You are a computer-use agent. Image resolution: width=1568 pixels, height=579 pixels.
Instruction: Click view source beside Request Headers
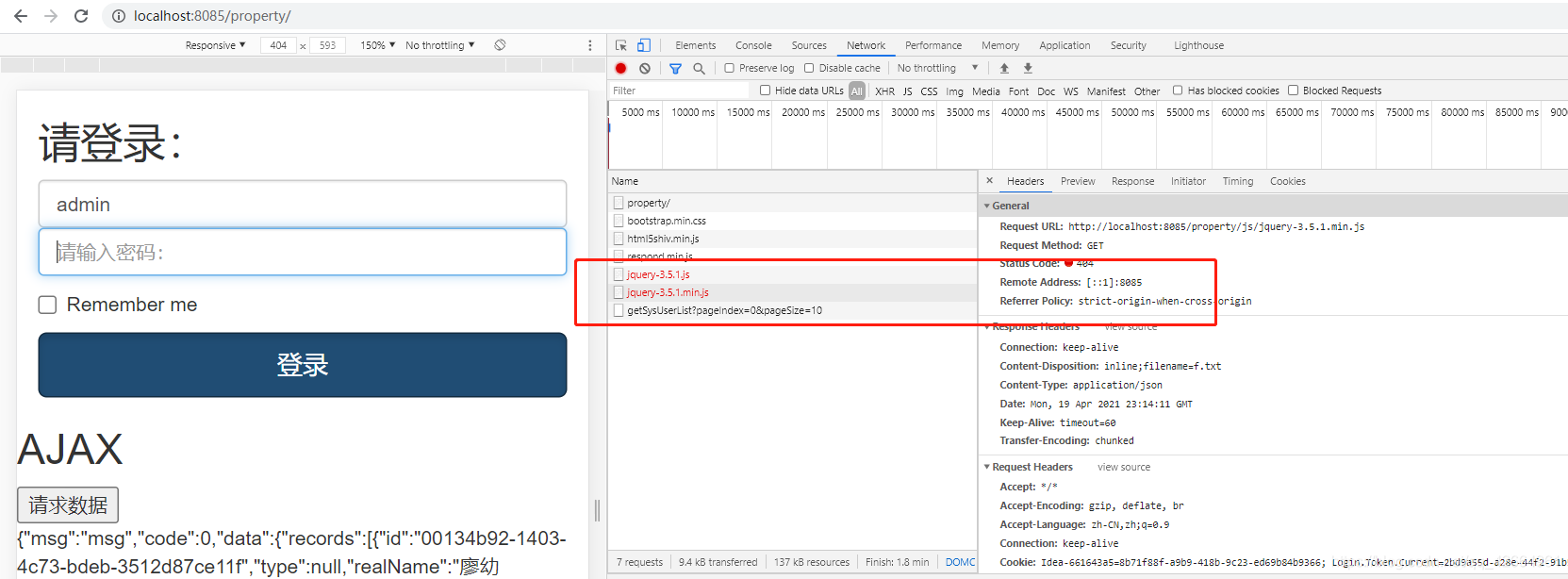click(x=1124, y=467)
